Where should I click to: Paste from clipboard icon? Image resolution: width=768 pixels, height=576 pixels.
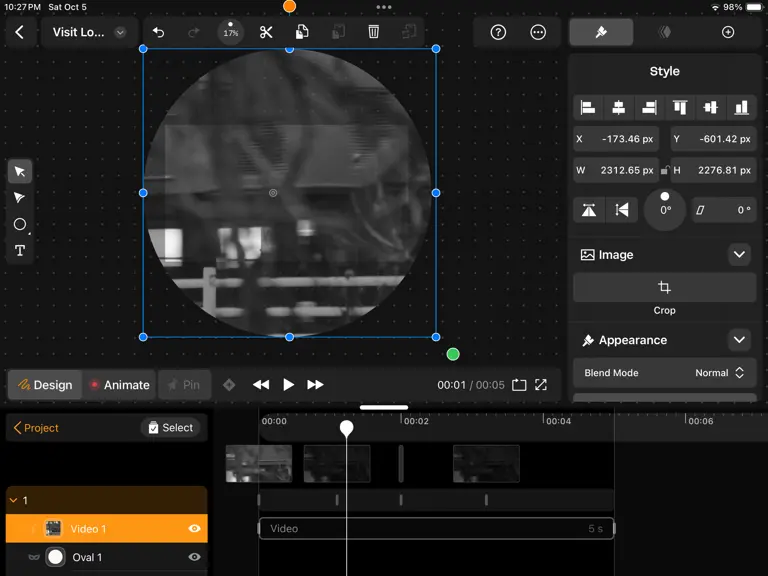(x=338, y=32)
